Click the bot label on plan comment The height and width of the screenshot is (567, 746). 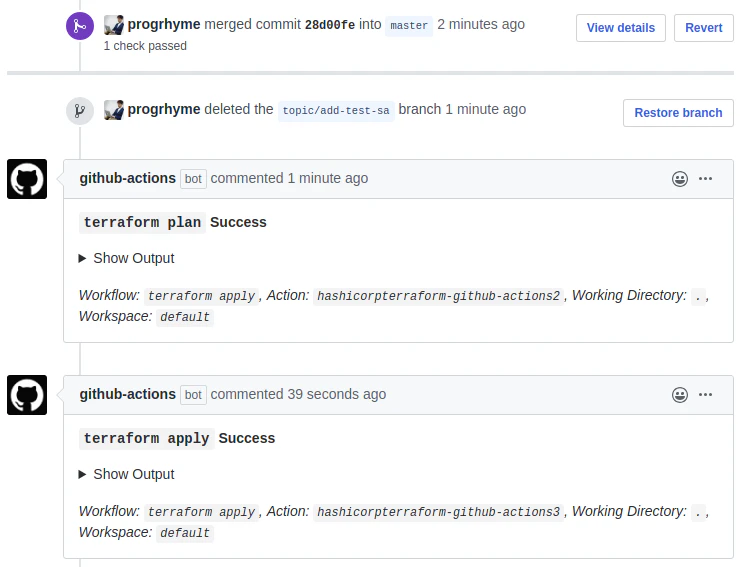tap(193, 179)
